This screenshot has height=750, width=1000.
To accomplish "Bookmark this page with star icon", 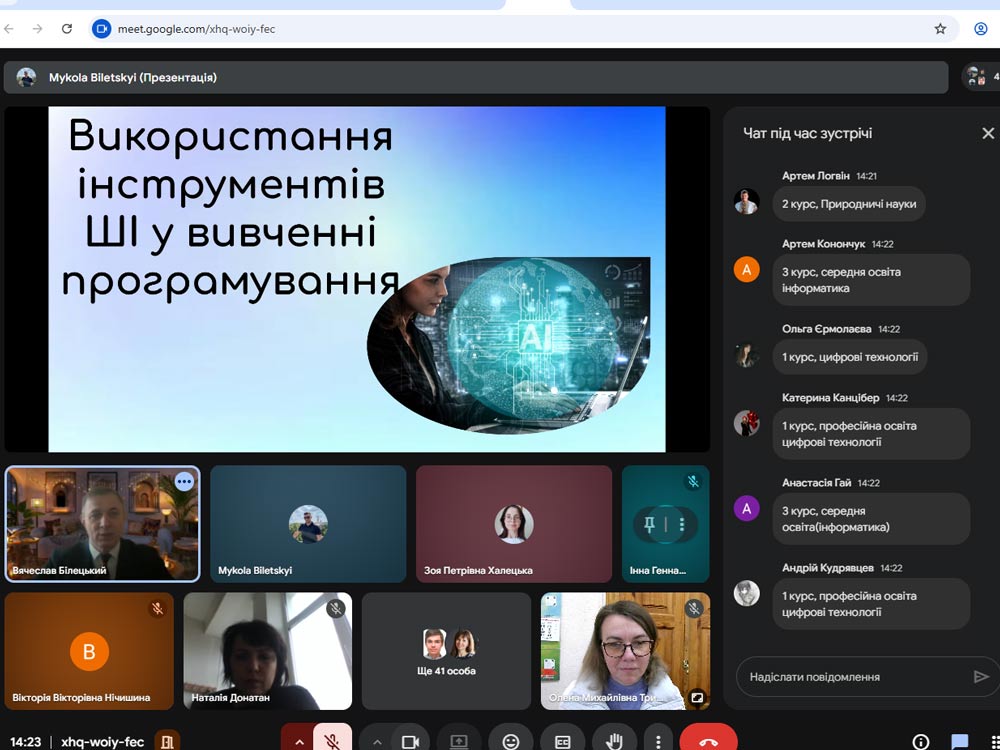I will (940, 29).
